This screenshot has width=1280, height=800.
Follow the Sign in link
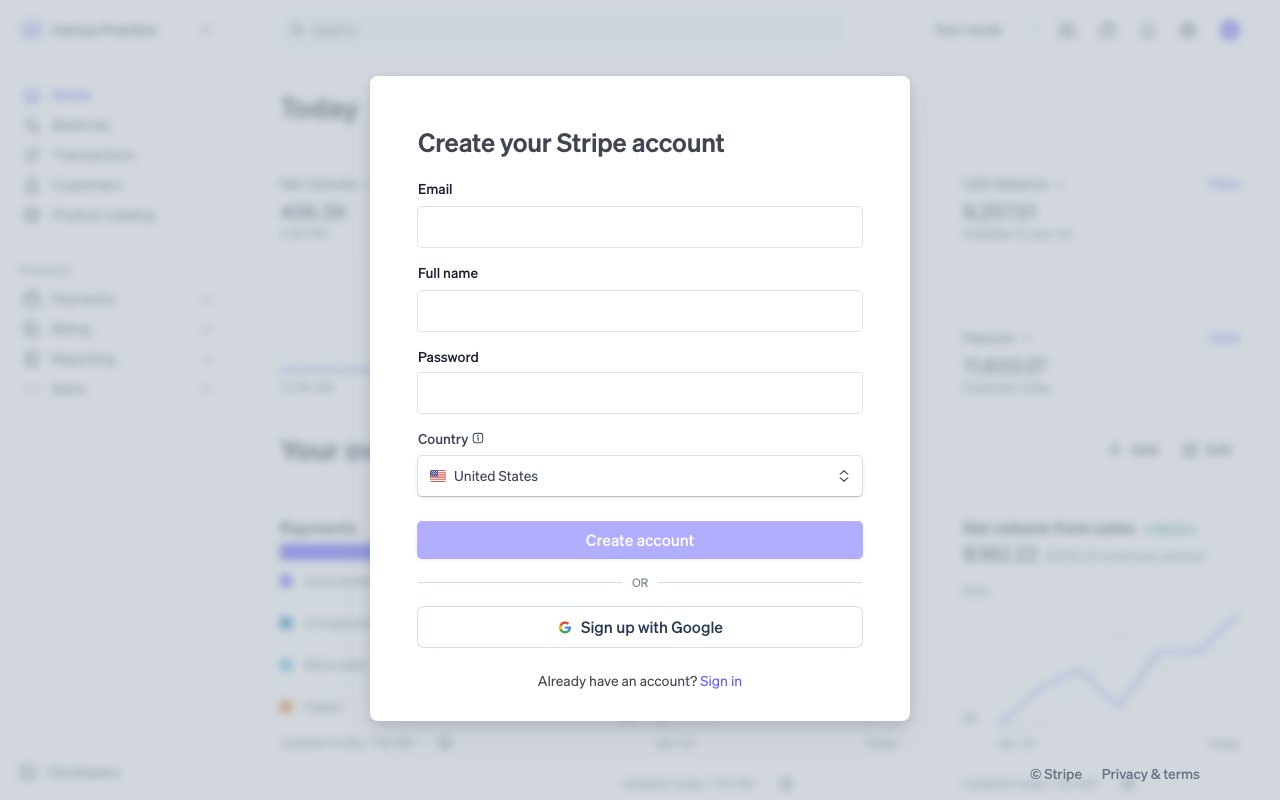pyautogui.click(x=721, y=681)
